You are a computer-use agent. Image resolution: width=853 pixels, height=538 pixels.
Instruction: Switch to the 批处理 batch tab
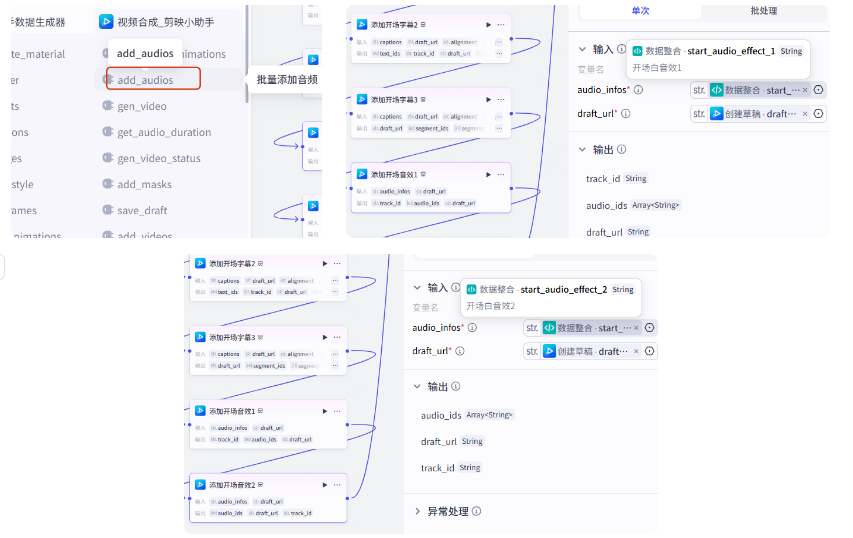764,10
